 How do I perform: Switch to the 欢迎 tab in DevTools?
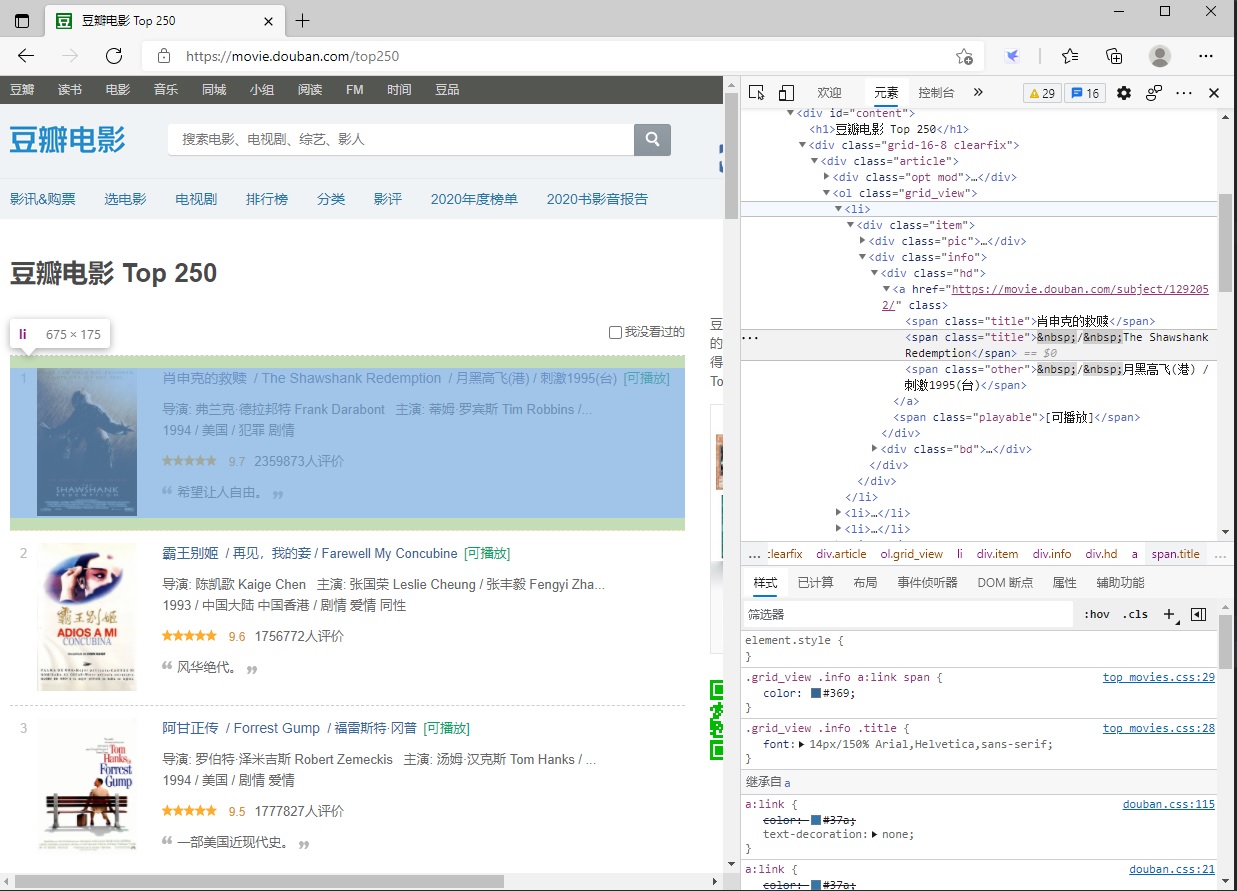tap(830, 93)
